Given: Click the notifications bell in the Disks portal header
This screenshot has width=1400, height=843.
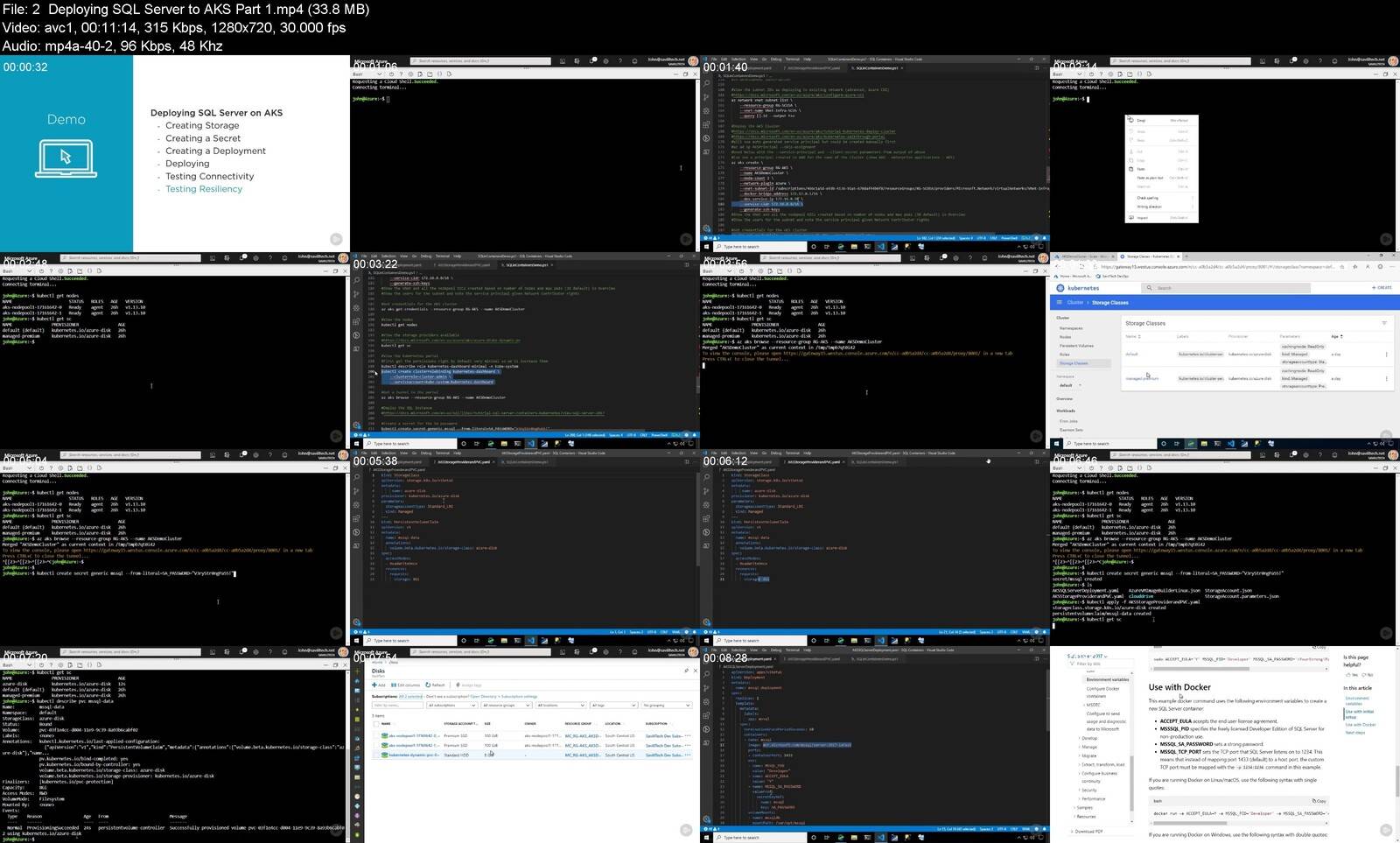Looking at the screenshot, I should [x=591, y=652].
